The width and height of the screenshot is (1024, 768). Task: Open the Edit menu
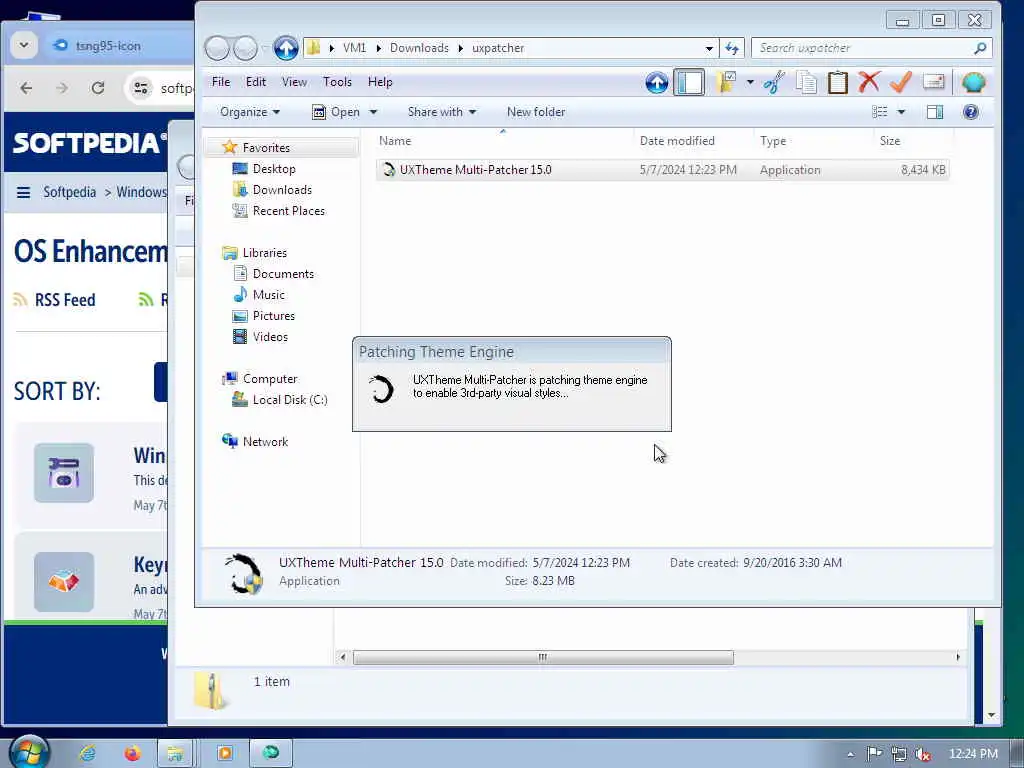[255, 82]
